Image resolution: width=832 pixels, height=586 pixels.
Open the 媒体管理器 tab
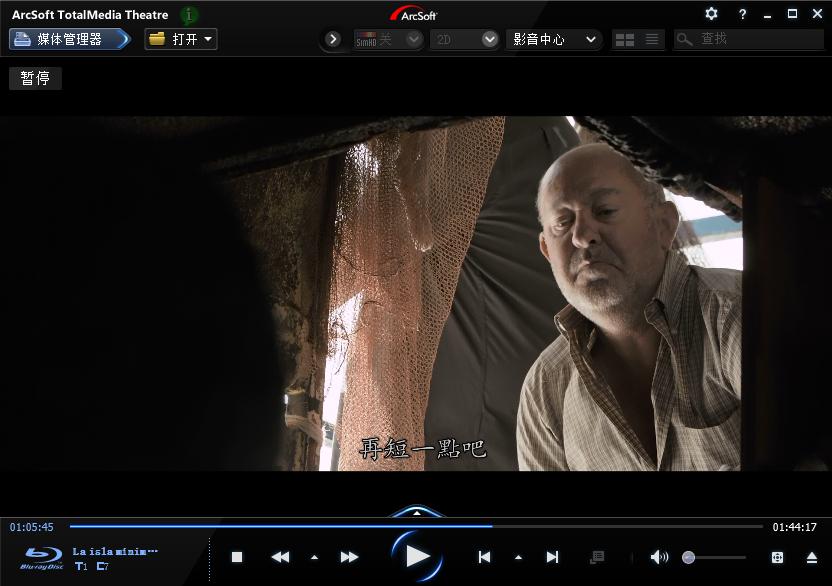pyautogui.click(x=70, y=39)
